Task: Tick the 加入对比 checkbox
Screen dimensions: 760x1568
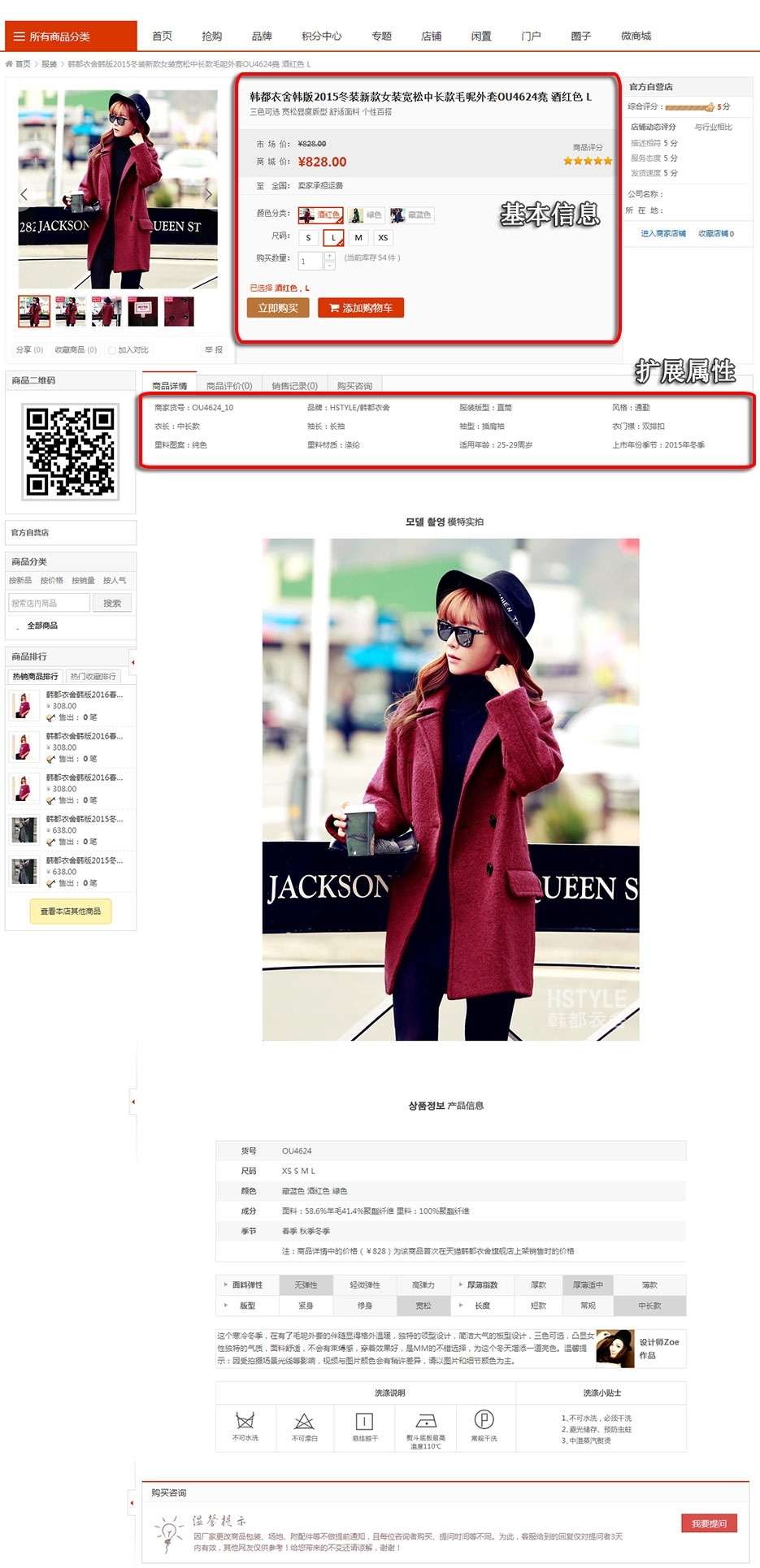Action: [x=112, y=350]
